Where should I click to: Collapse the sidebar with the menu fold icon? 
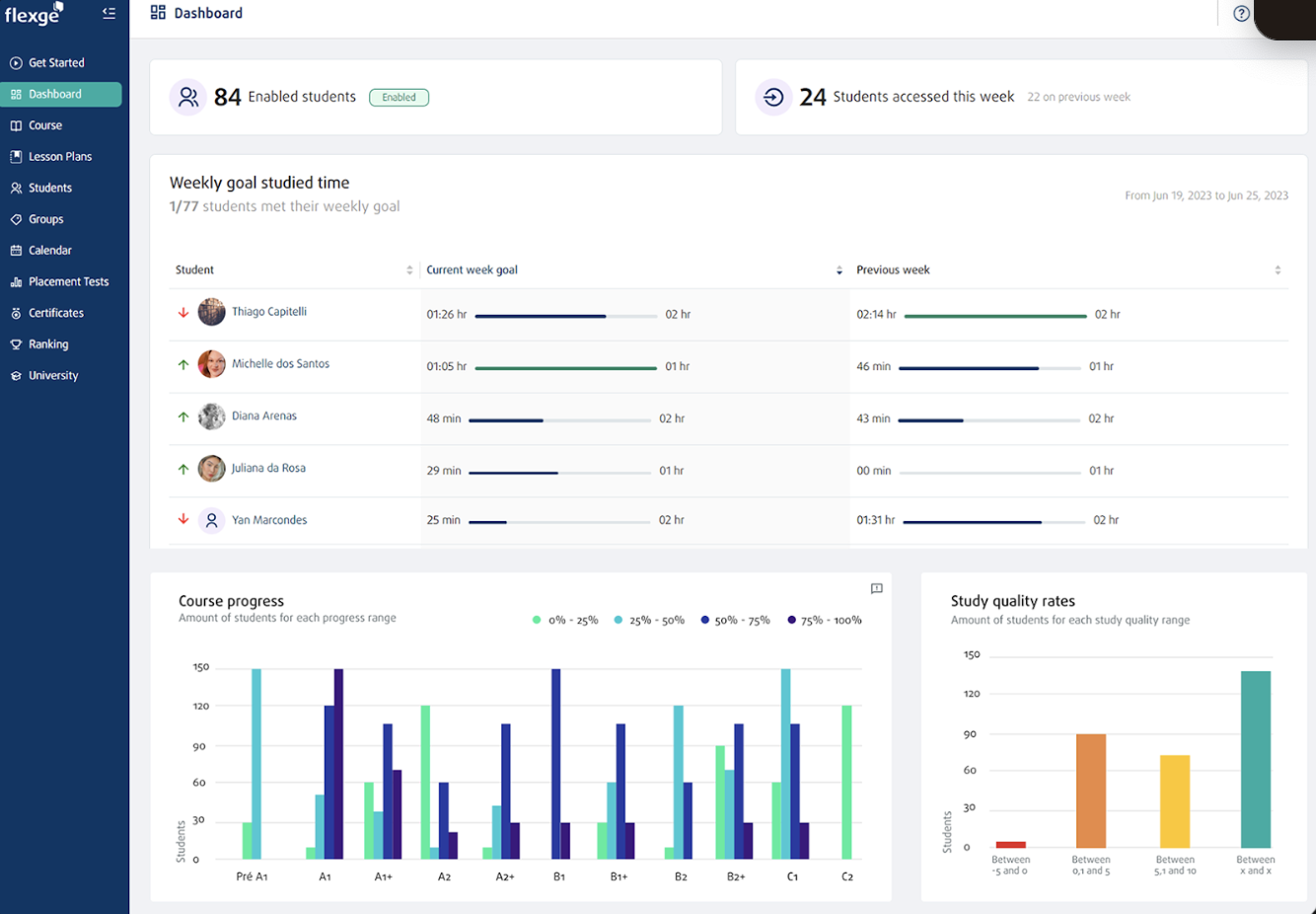tap(109, 14)
